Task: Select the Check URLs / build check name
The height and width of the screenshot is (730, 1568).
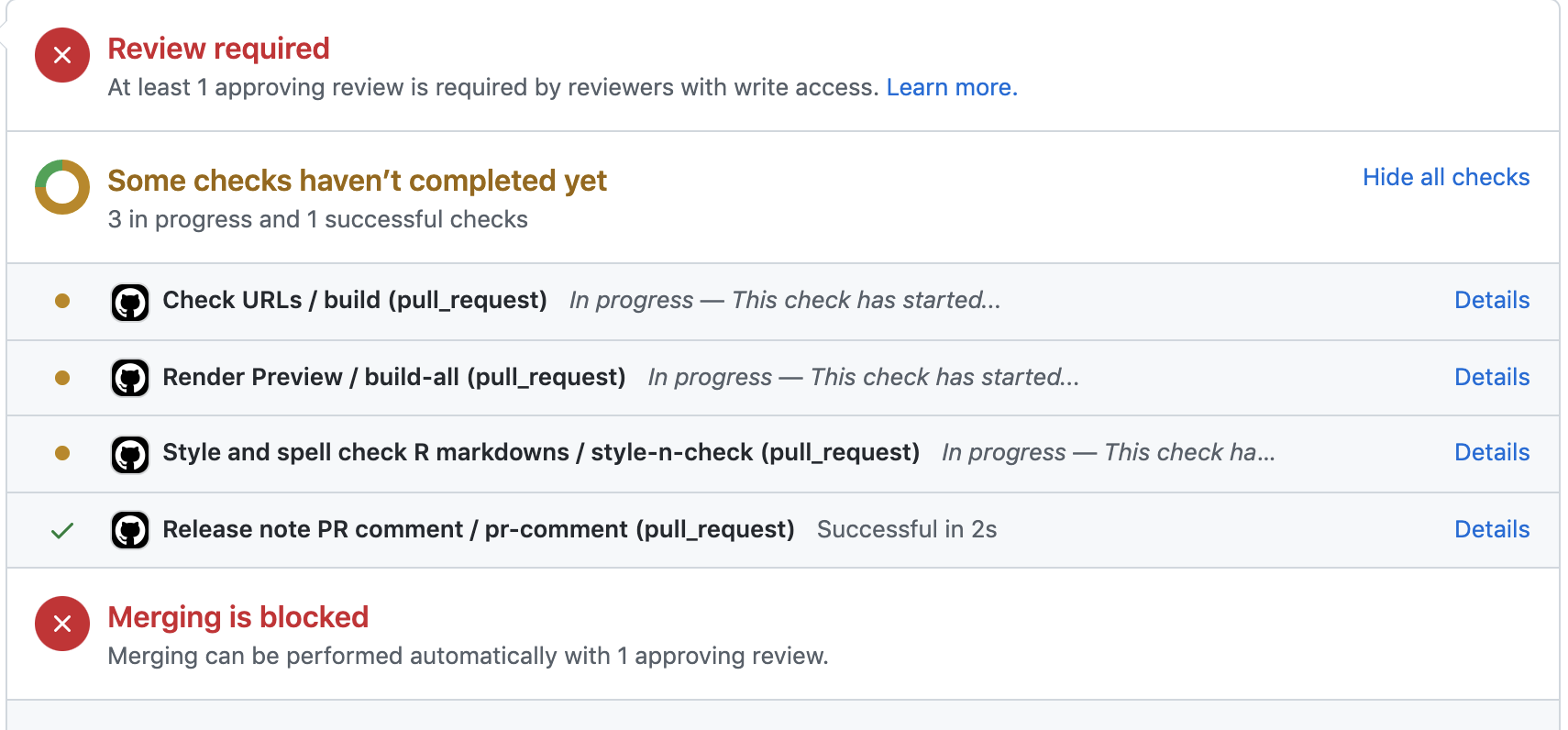Action: (x=355, y=301)
